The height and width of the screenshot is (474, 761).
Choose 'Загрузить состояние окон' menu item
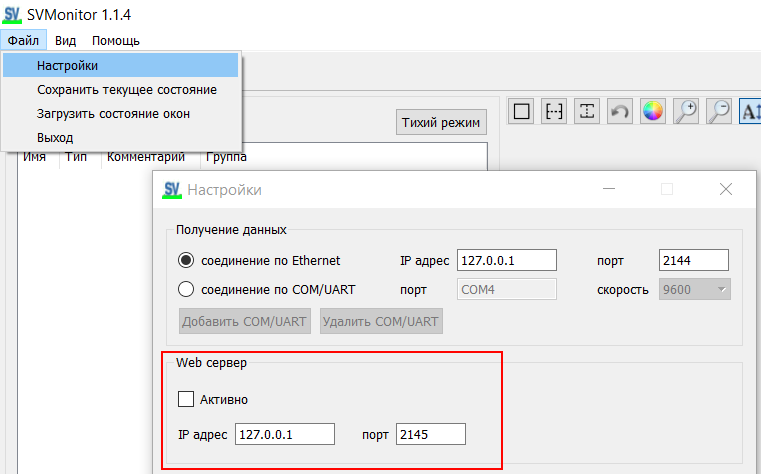click(120, 114)
